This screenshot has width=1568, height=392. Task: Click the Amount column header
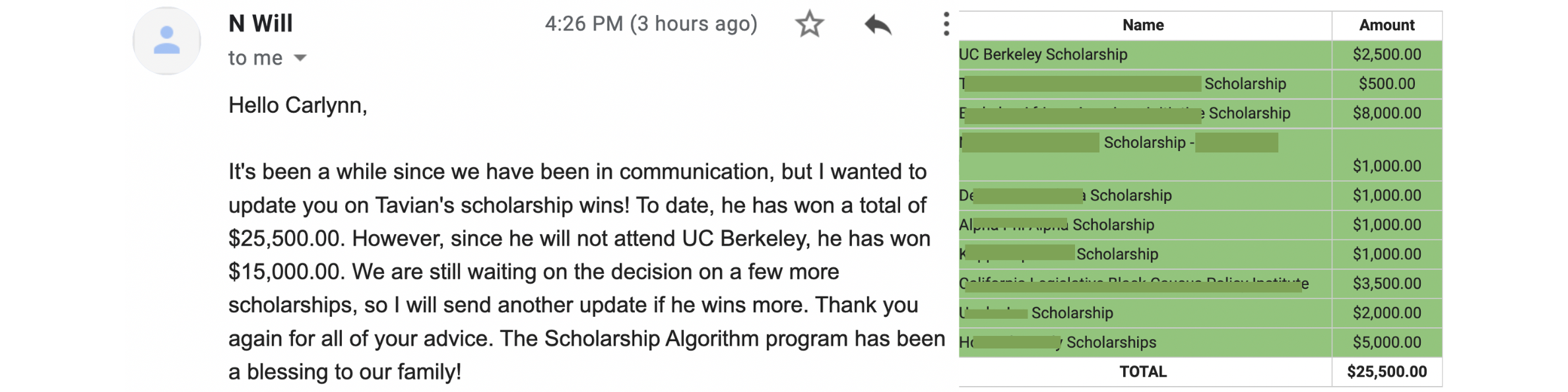1387,25
